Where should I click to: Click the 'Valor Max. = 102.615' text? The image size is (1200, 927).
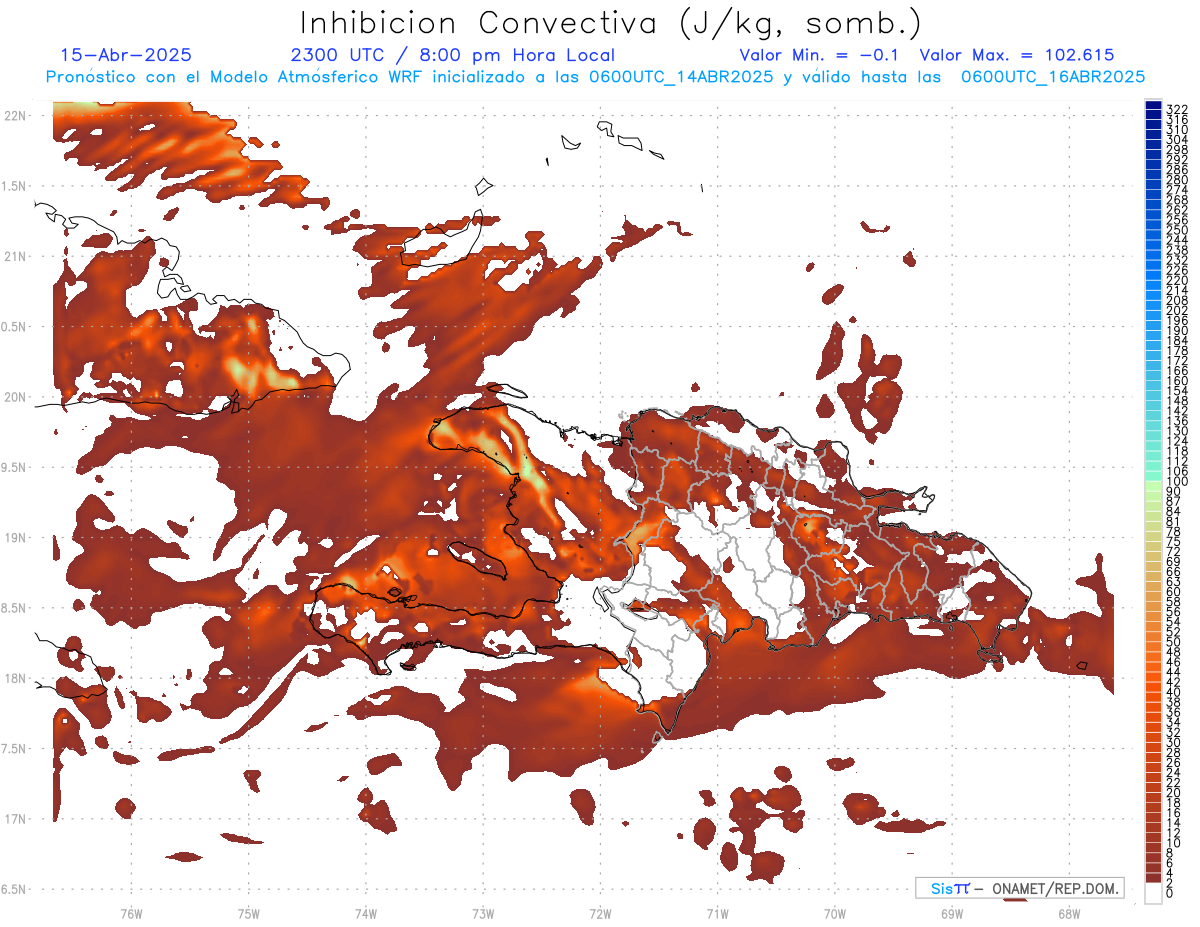1016,56
